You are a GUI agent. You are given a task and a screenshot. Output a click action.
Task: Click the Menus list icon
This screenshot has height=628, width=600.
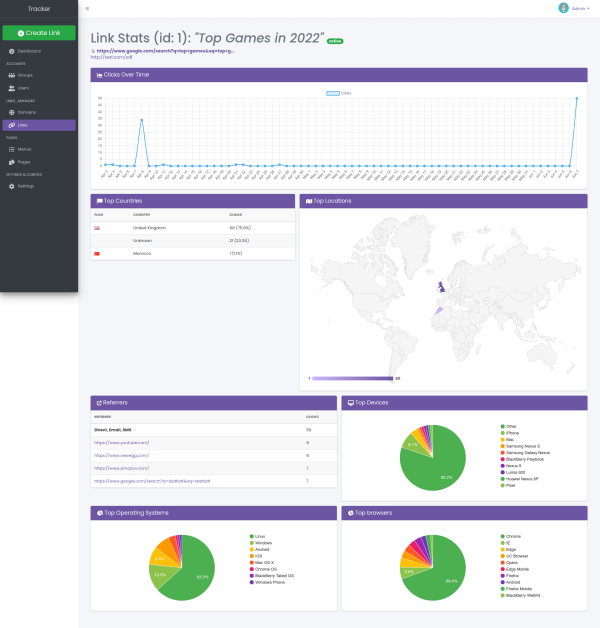[11, 149]
